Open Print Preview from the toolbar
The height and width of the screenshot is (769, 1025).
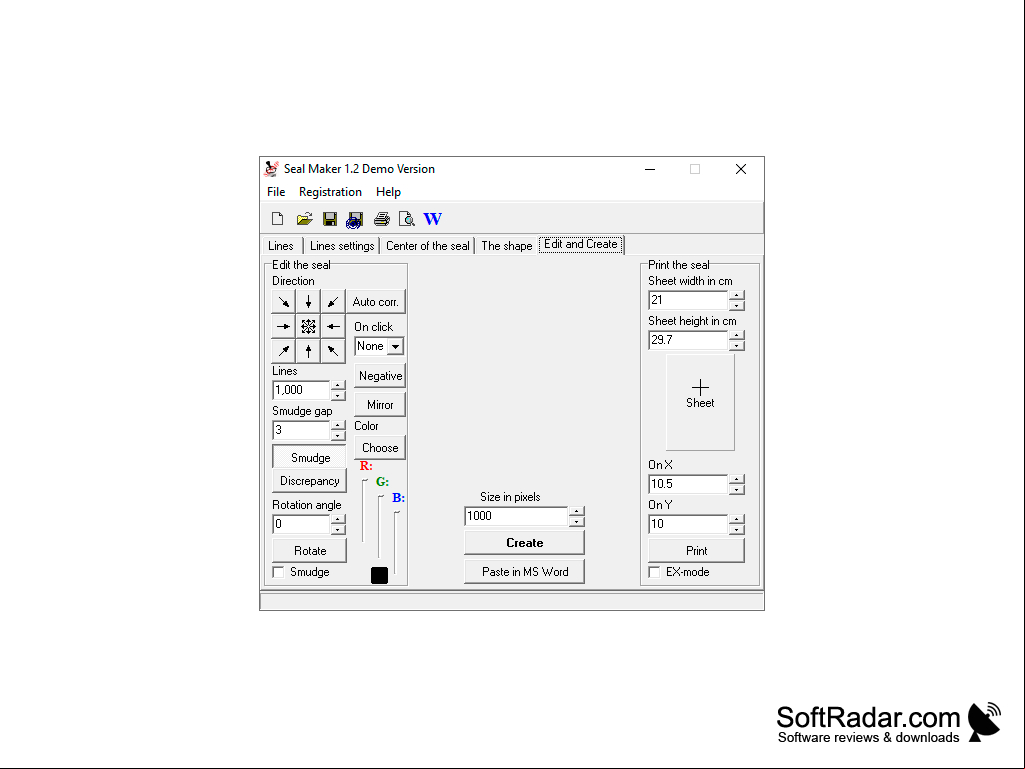[407, 218]
